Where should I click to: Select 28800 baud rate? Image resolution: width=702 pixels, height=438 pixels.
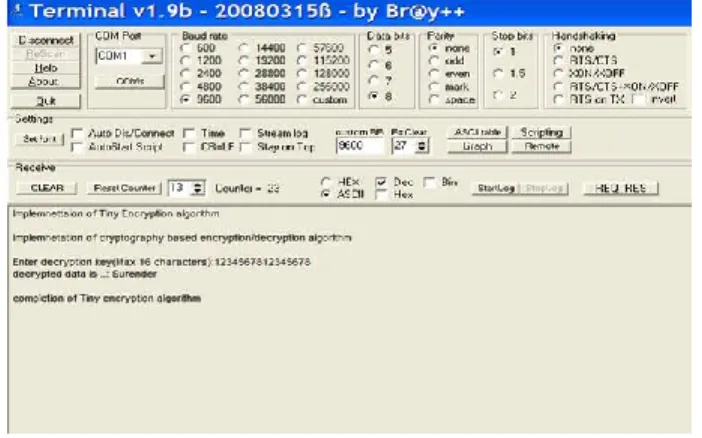tap(244, 73)
